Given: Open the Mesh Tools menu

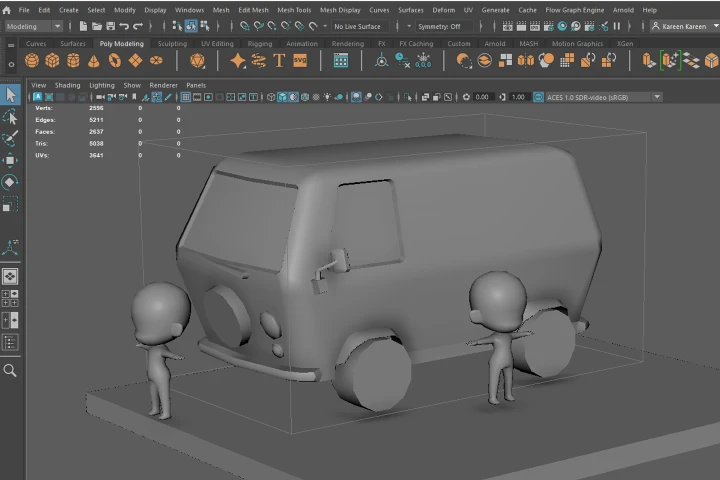Looking at the screenshot, I should (294, 10).
